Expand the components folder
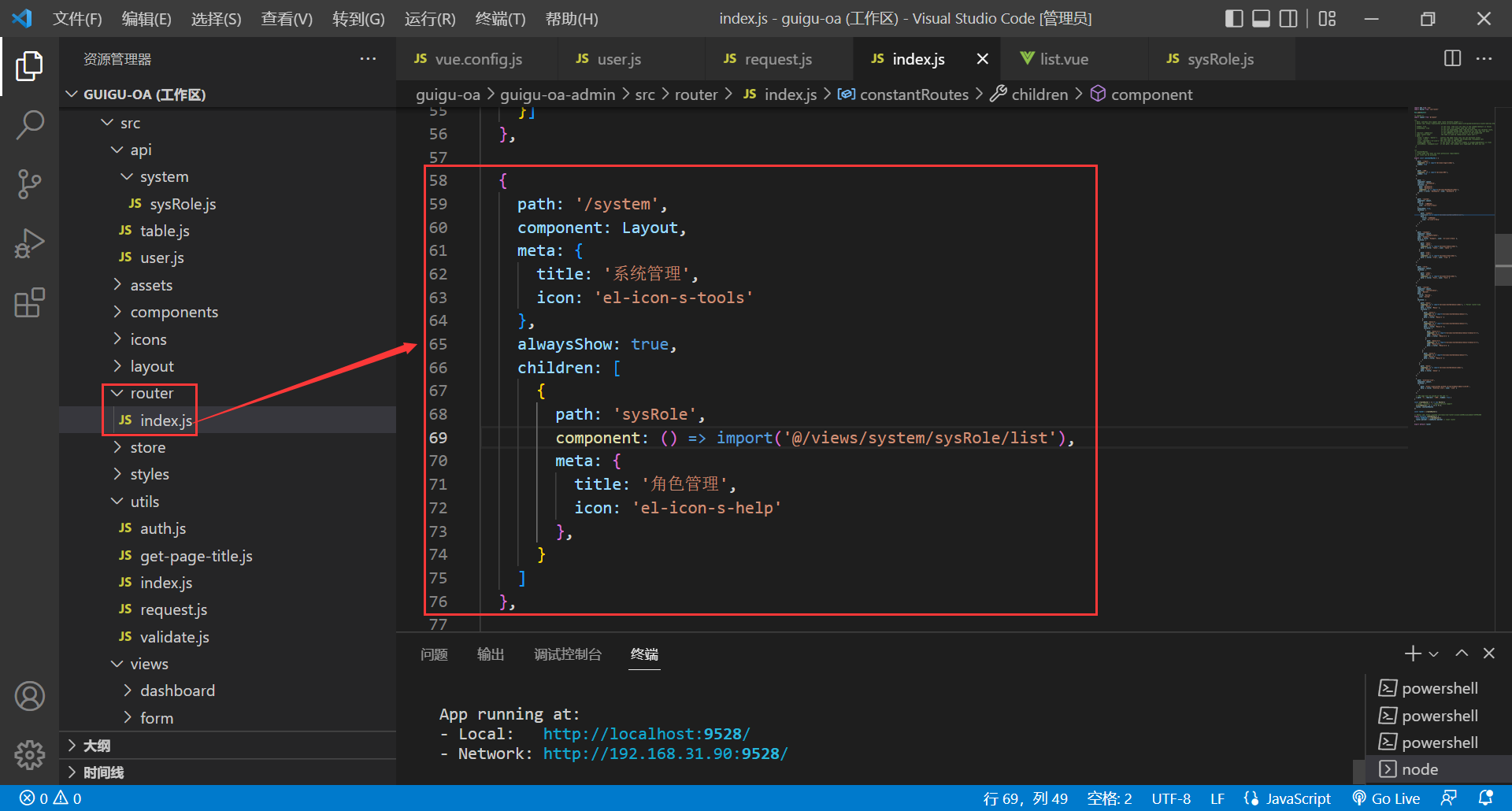The image size is (1512, 811). [x=173, y=313]
